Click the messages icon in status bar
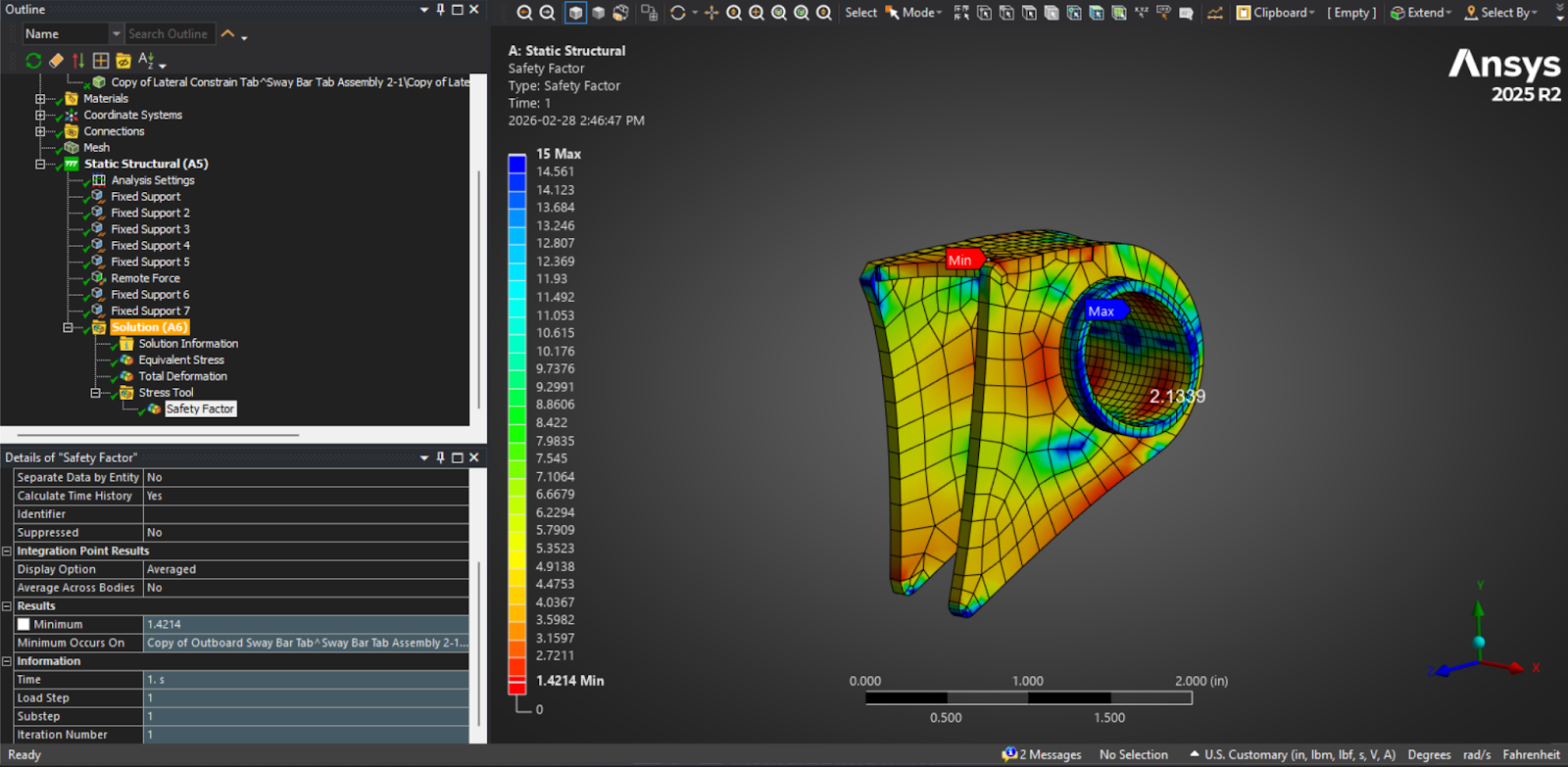This screenshot has height=767, width=1568. point(1009,754)
